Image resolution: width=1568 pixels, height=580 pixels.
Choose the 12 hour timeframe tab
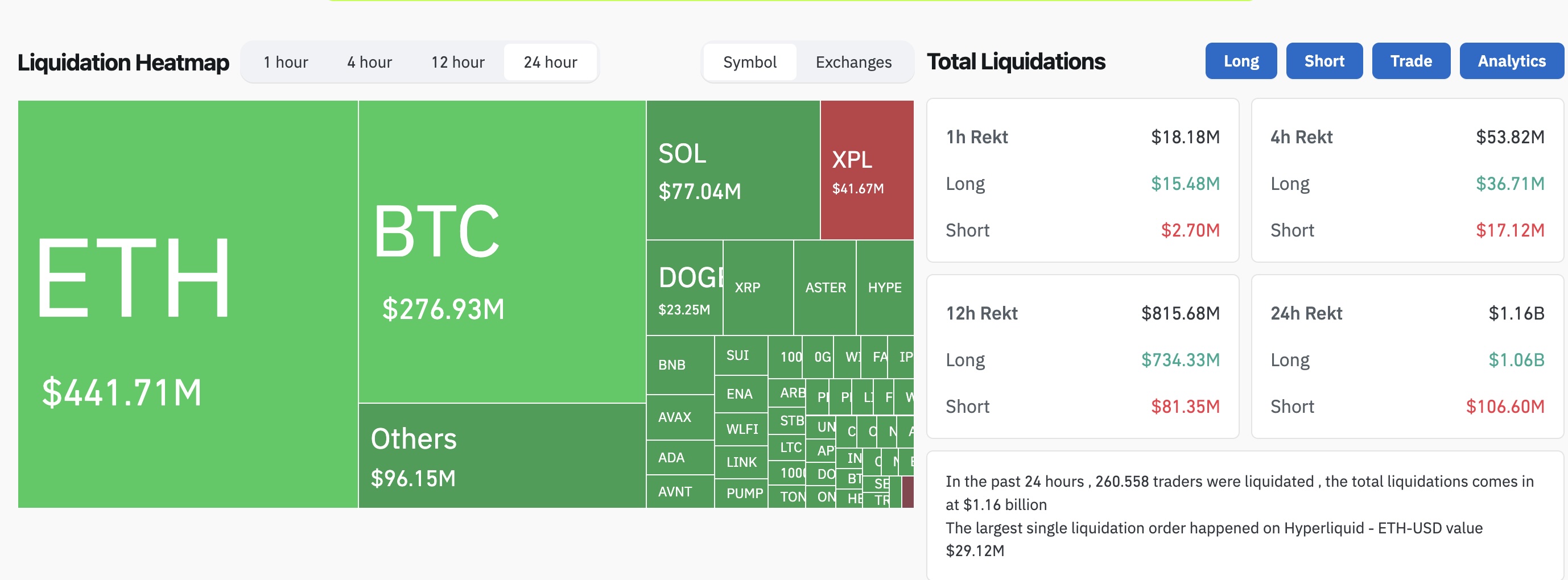pos(458,62)
